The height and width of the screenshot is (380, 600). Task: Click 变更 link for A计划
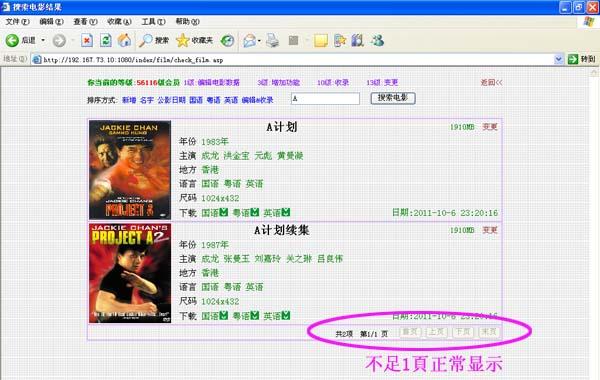[x=489, y=127]
